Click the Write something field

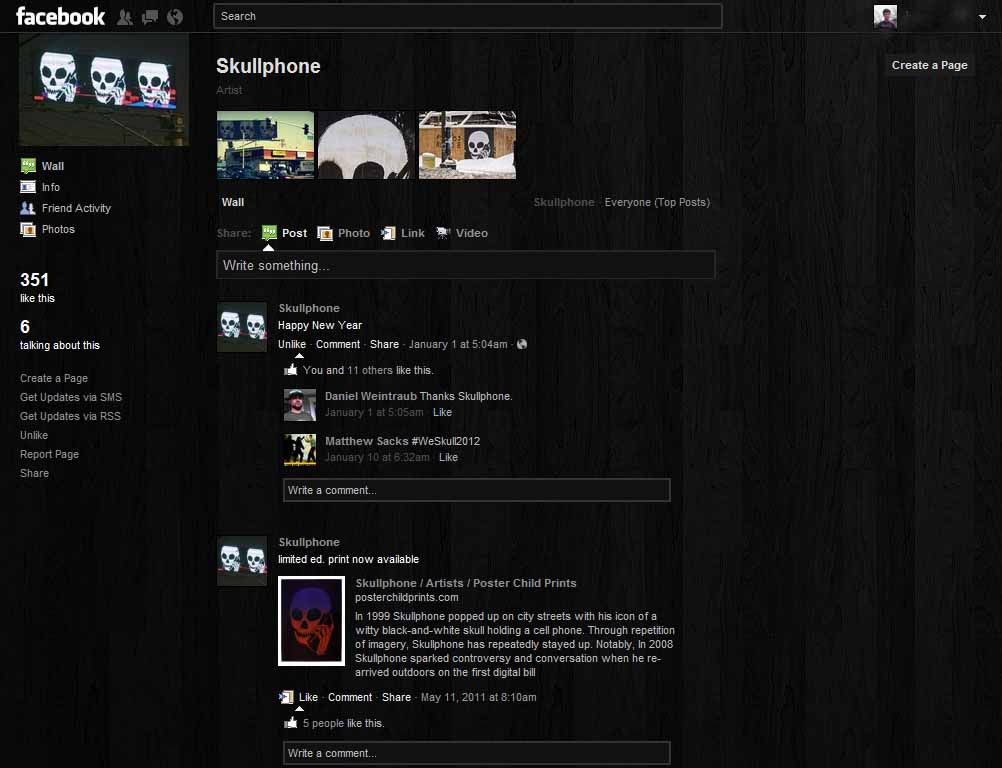coord(465,265)
